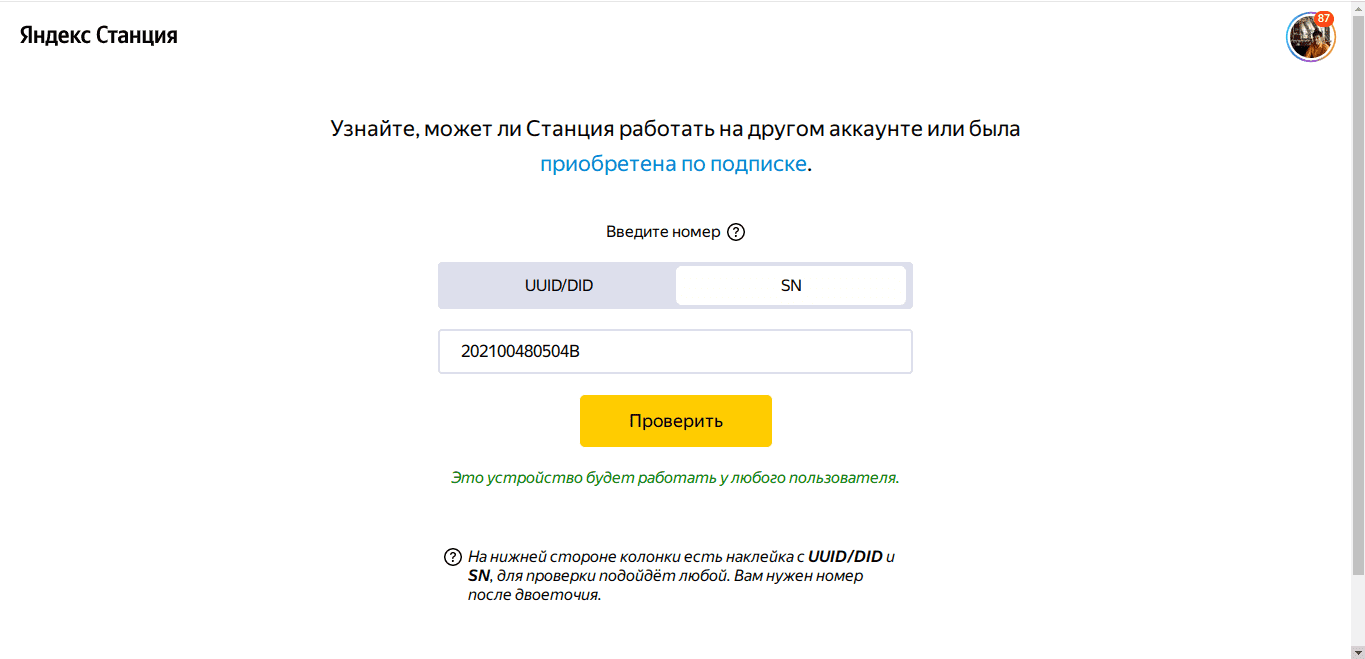Open the profile avatar menu
Image resolution: width=1365 pixels, height=659 pixels.
(1309, 39)
